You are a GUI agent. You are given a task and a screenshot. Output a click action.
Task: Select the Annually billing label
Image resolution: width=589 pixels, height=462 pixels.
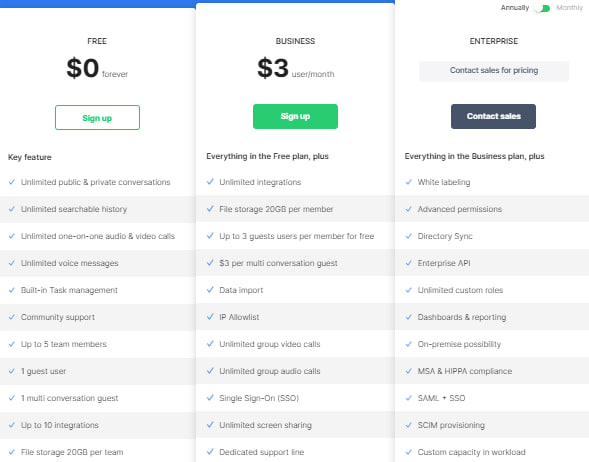(x=515, y=8)
